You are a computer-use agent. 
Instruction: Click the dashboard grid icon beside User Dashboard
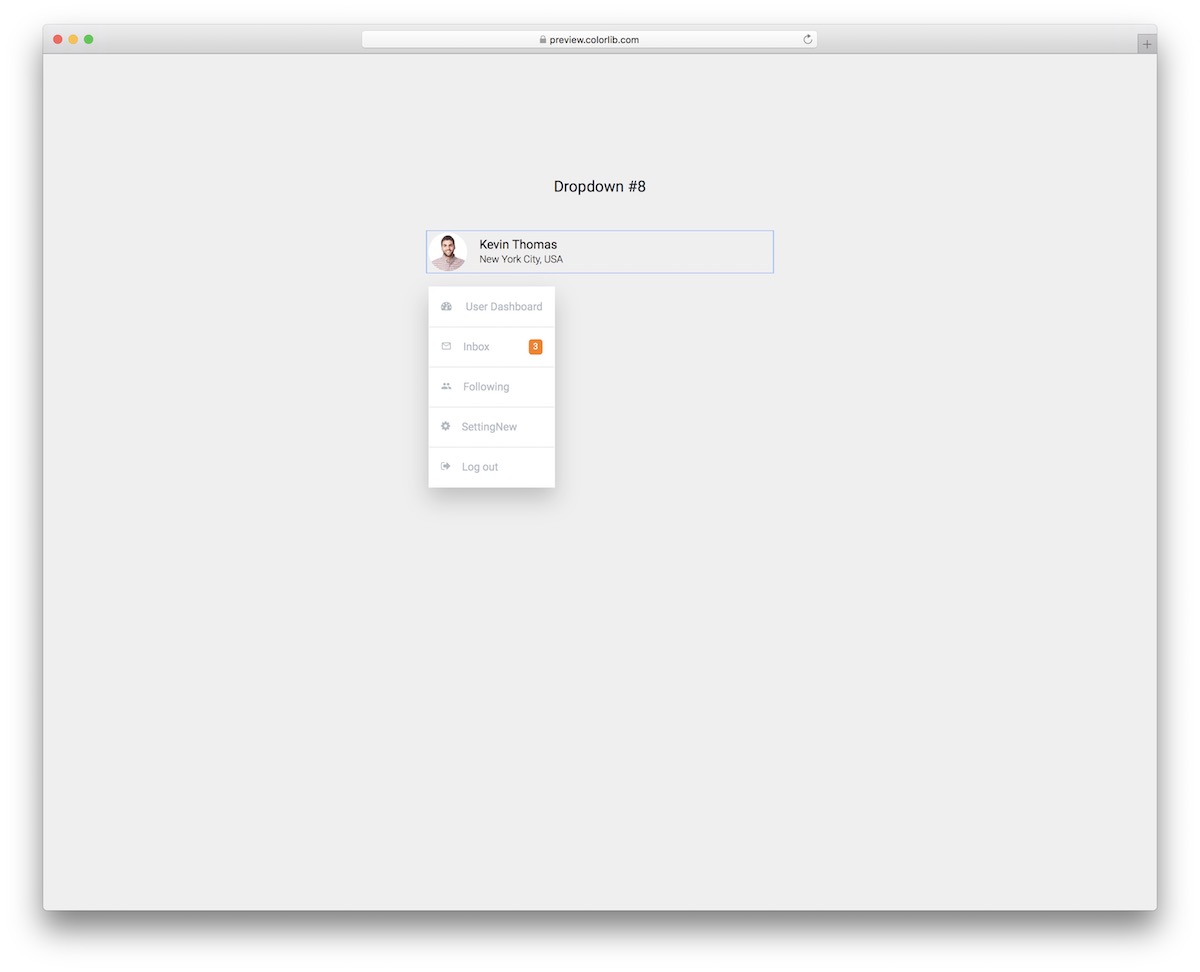click(x=445, y=306)
